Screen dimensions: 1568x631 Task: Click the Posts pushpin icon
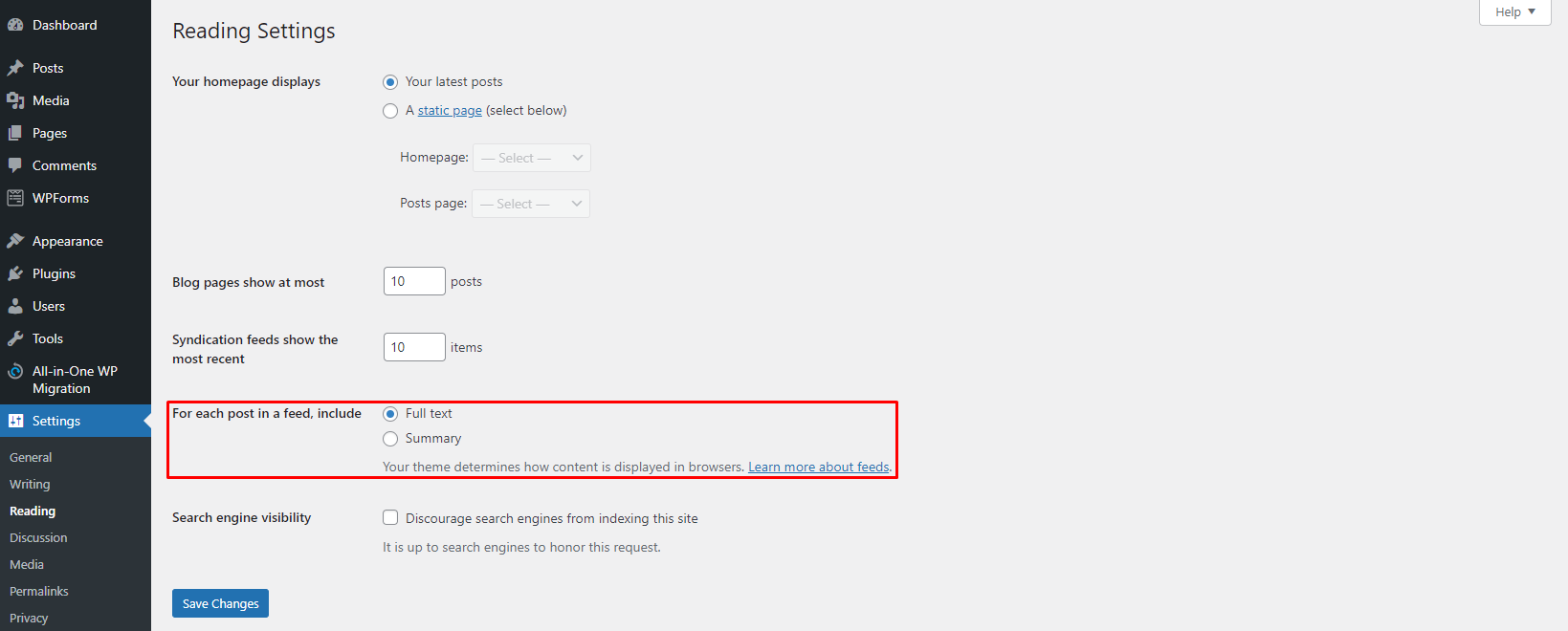(x=15, y=68)
